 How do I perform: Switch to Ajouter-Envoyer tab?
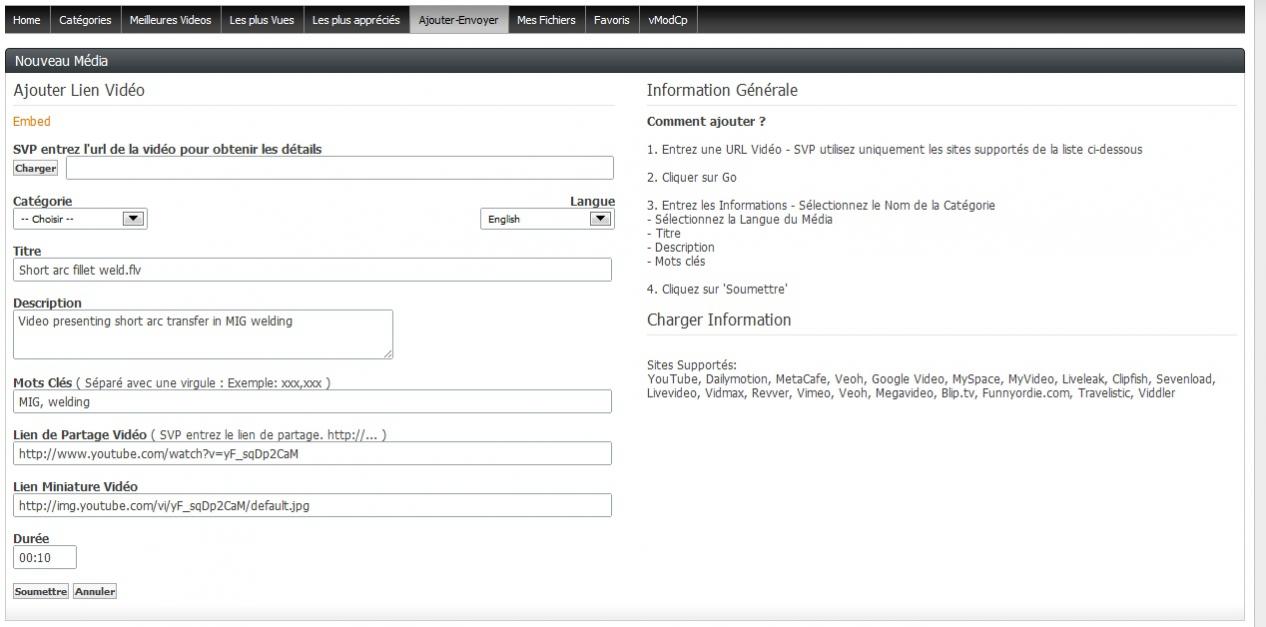tap(458, 20)
